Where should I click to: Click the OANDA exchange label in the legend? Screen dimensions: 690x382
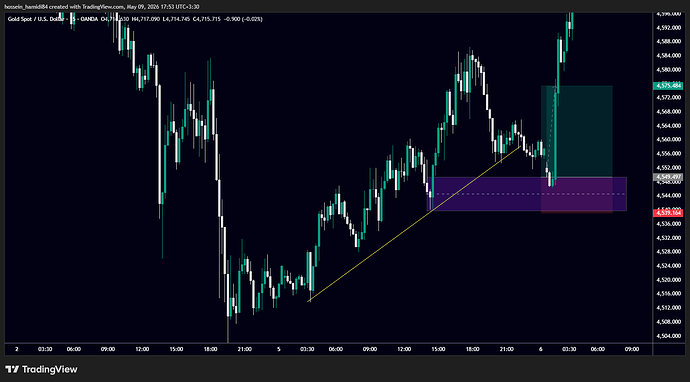coord(90,19)
